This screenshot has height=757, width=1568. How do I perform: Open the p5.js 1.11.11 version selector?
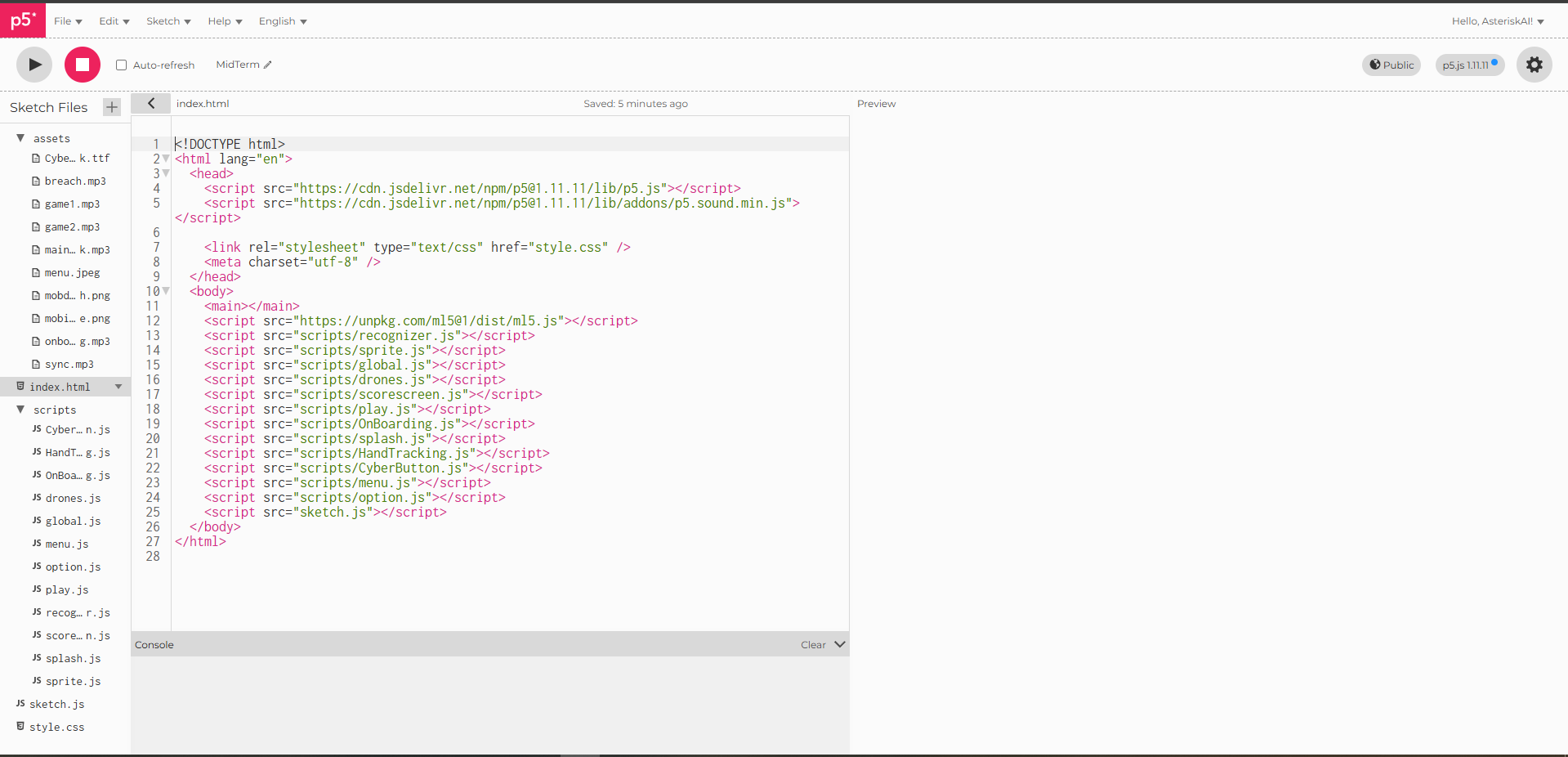point(1469,65)
